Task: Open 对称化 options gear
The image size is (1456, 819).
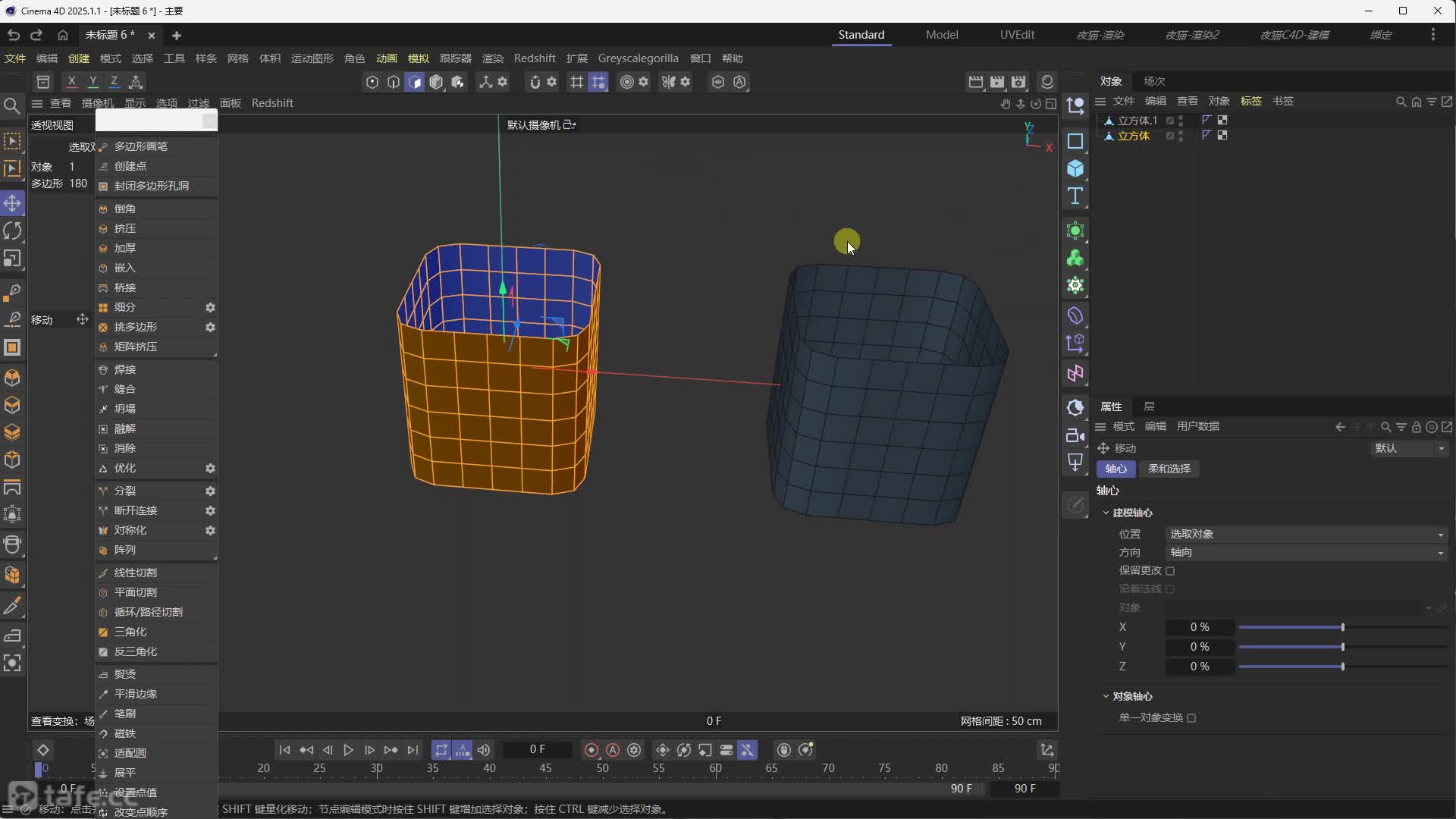Action: [x=210, y=531]
